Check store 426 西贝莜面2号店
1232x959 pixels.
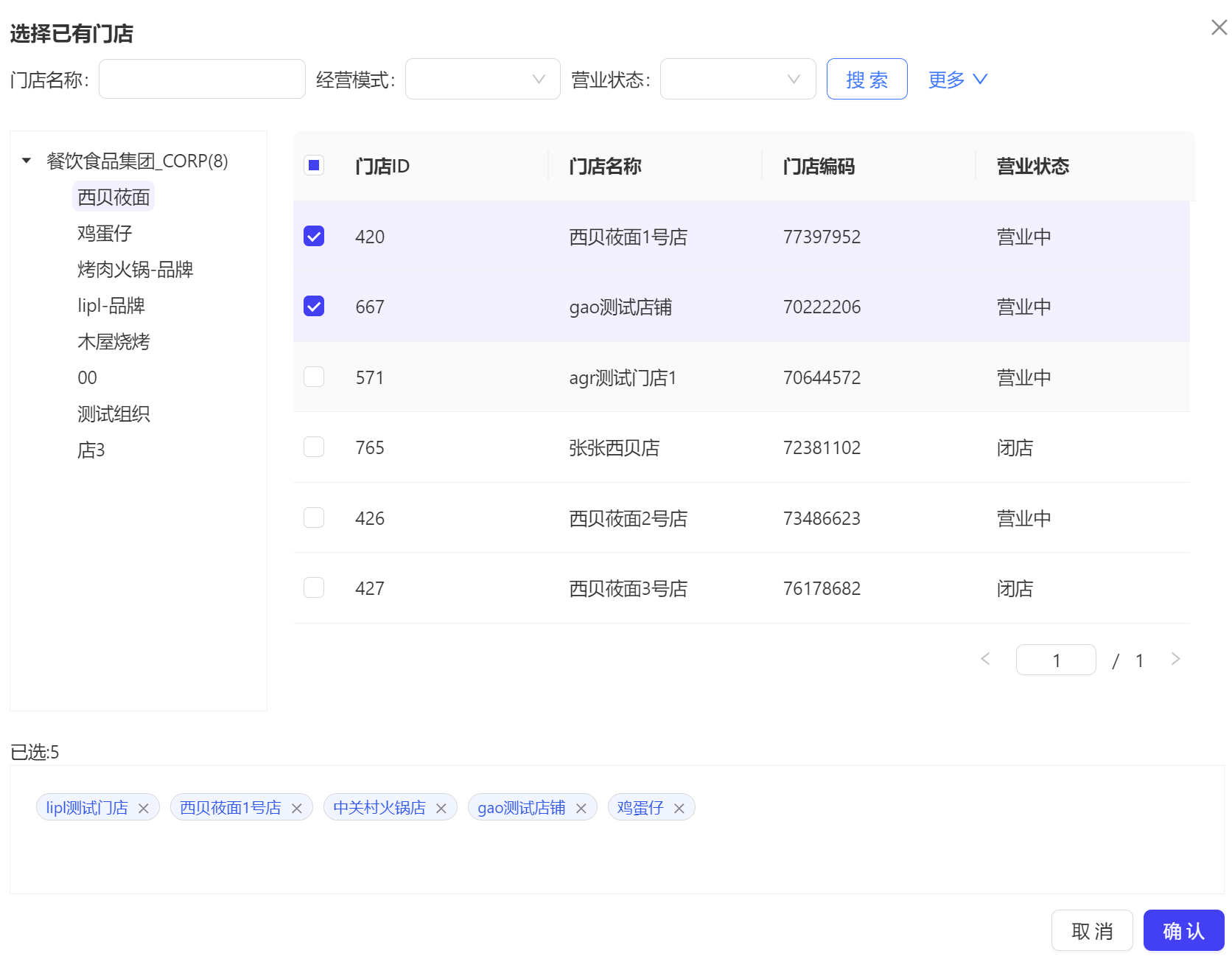click(314, 517)
